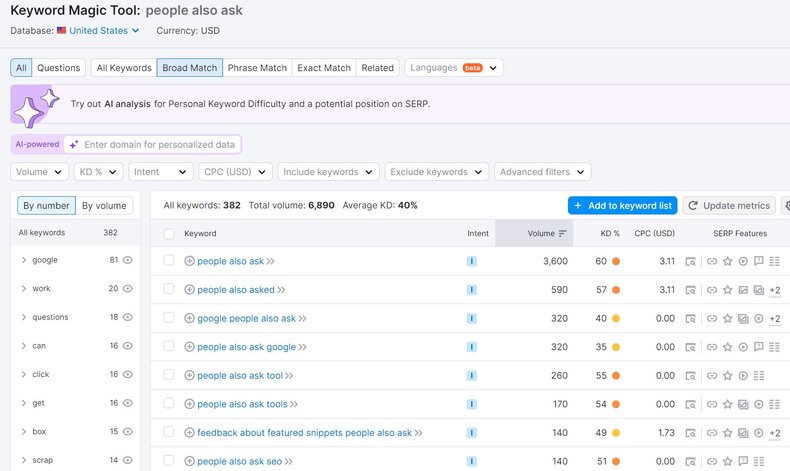Open 'feedback about featured snippets people also ask' link
The image size is (790, 471).
pos(304,433)
